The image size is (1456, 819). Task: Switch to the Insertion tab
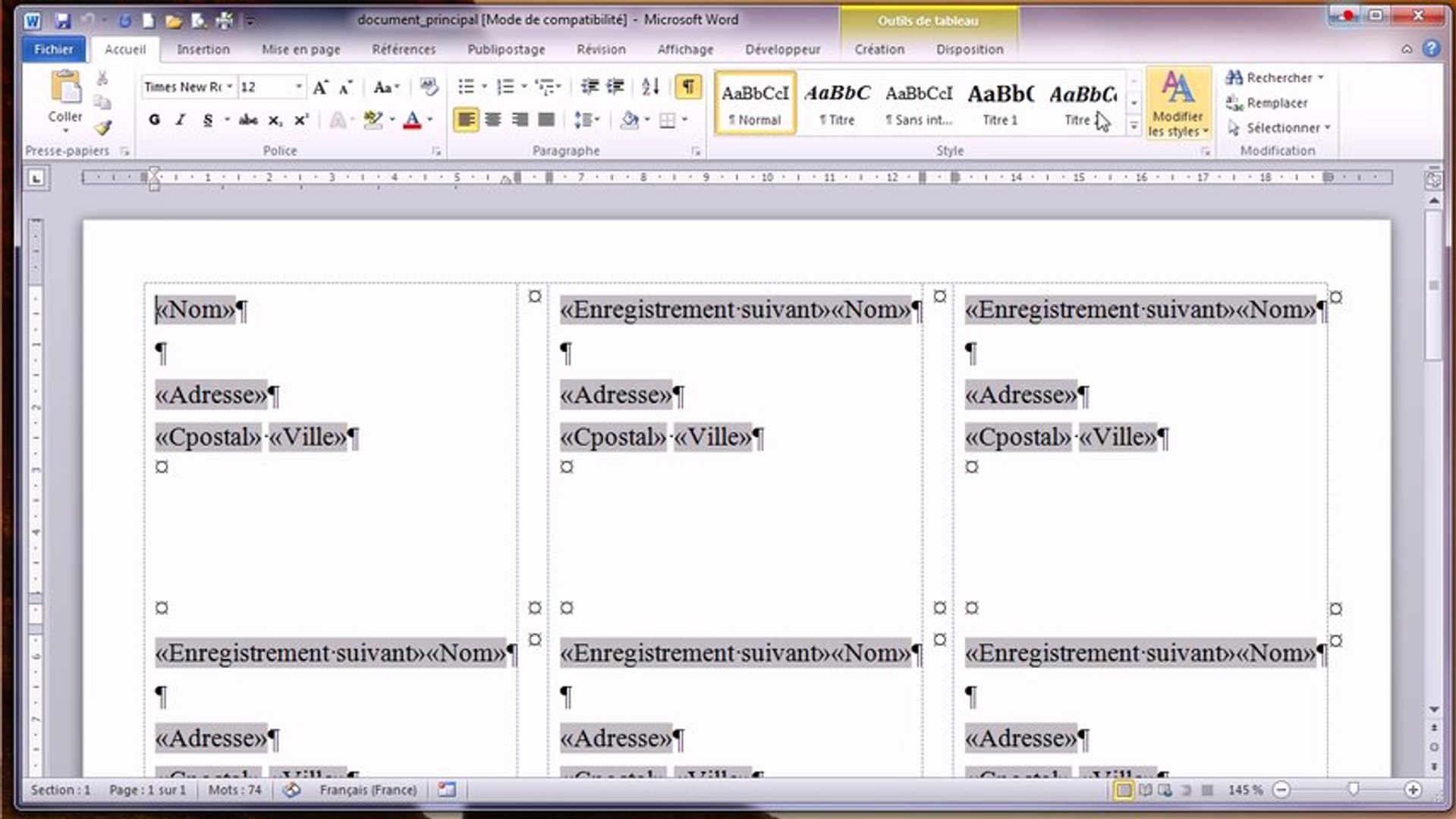(x=203, y=49)
